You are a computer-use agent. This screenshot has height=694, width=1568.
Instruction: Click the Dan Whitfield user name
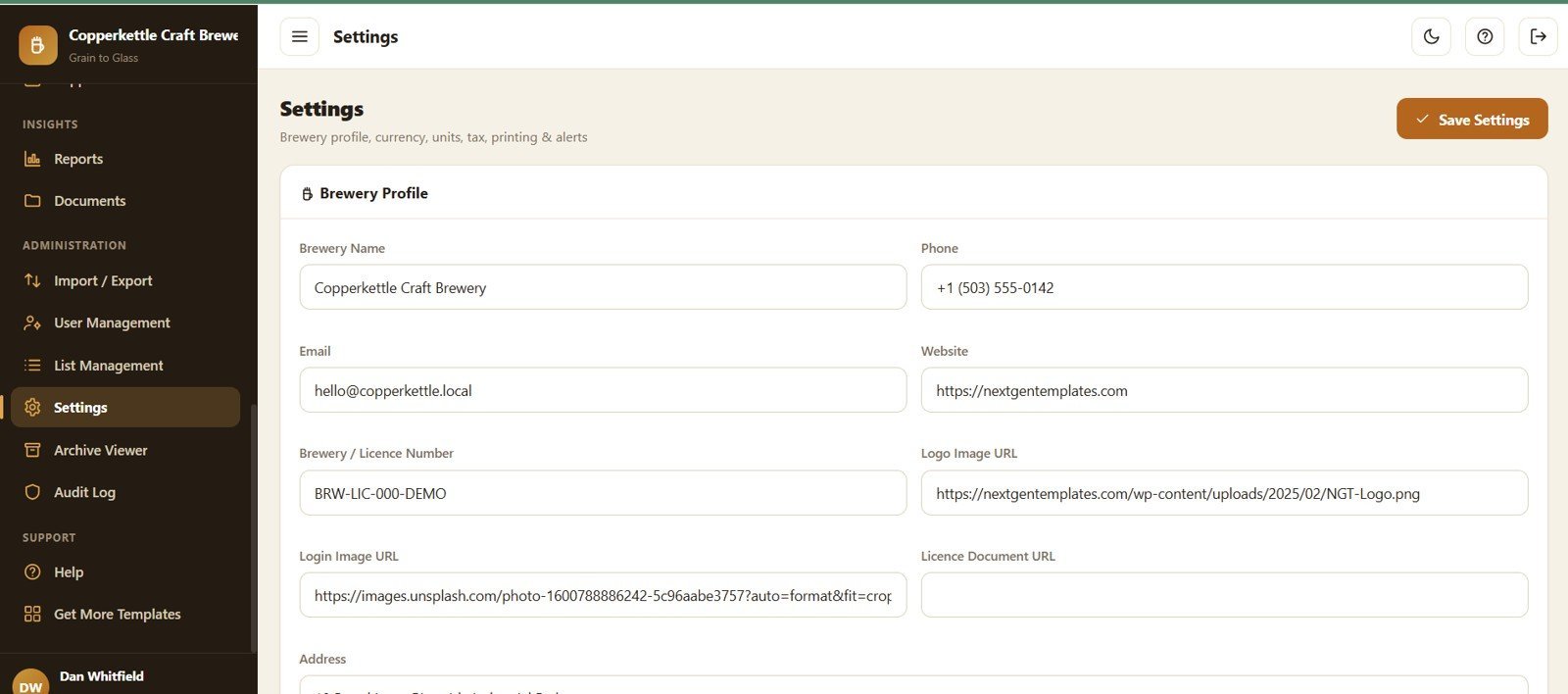102,676
